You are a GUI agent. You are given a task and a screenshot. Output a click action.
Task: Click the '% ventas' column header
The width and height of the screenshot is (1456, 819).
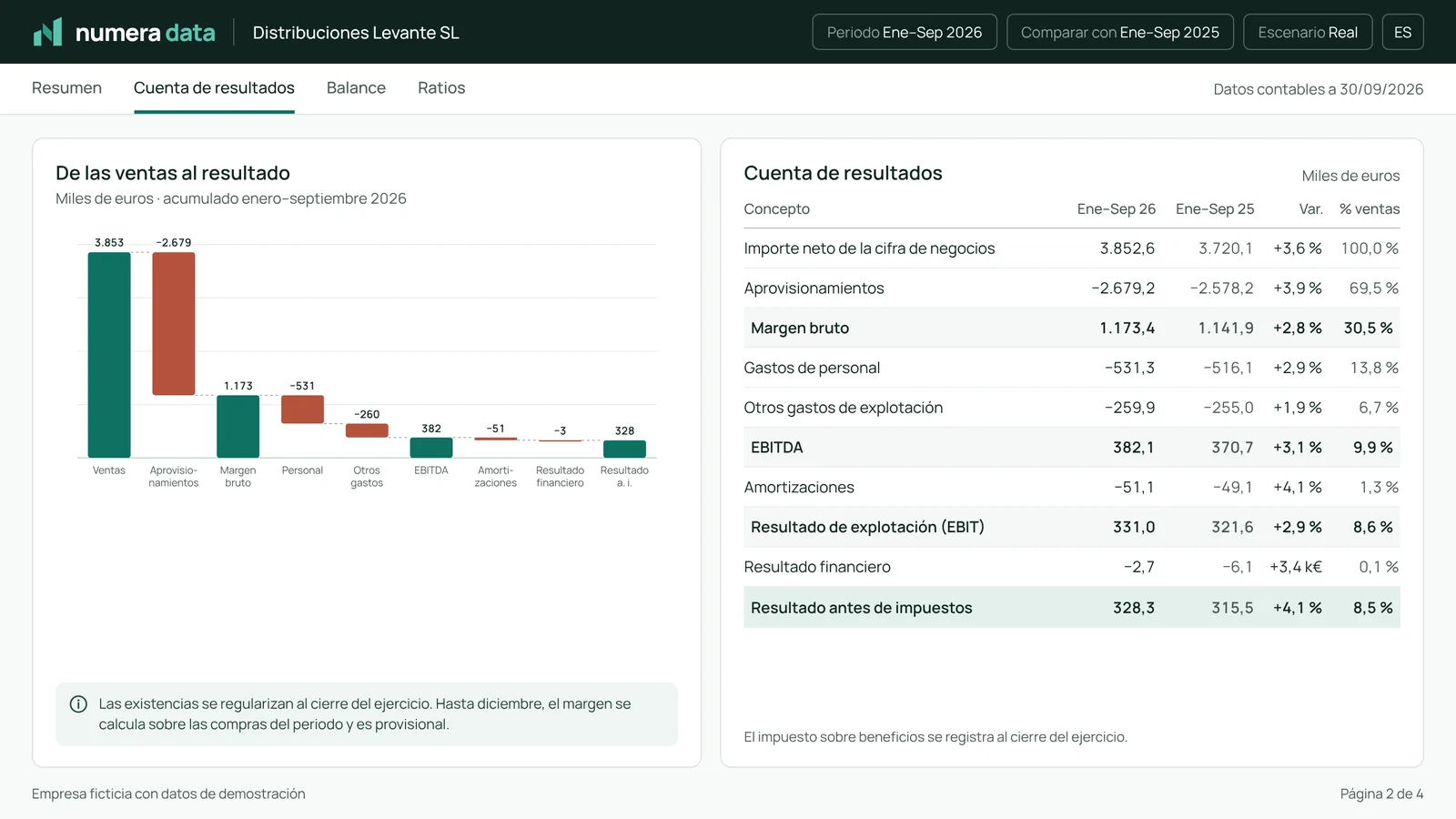[x=1370, y=209]
